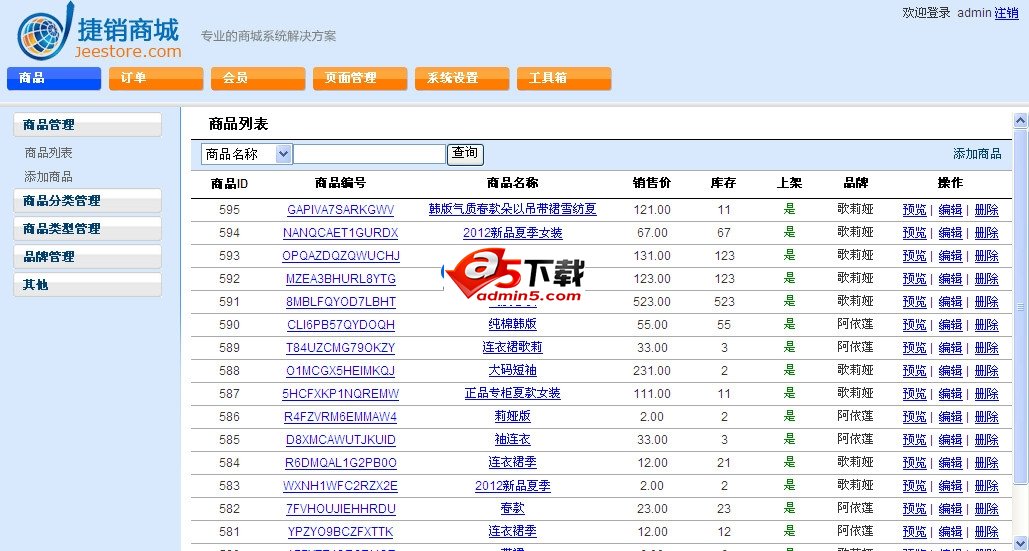The width and height of the screenshot is (1029, 551).
Task: Open product code CLI6PB57QYDOQH
Action: [341, 325]
